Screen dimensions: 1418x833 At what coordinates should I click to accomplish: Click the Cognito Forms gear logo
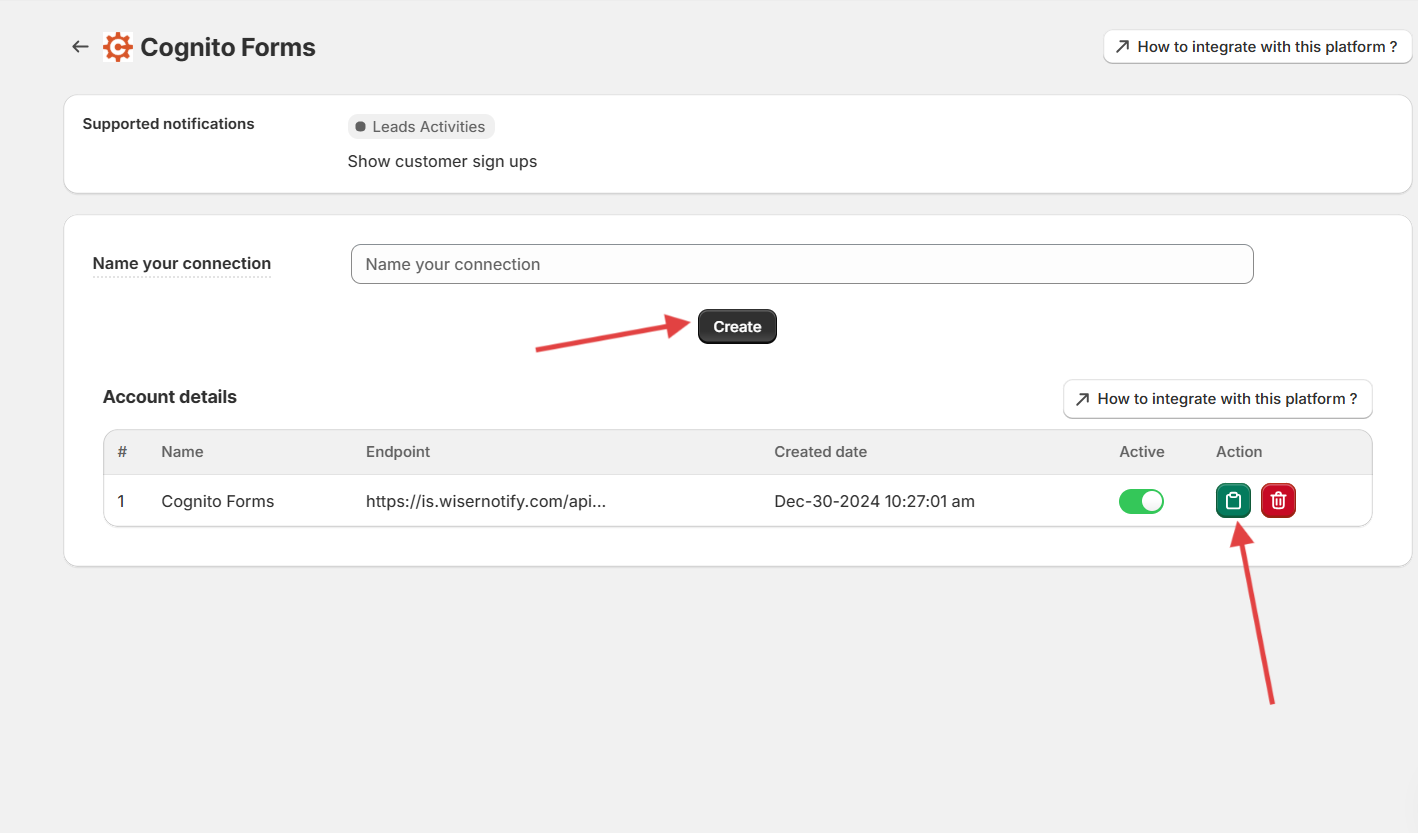pos(118,47)
